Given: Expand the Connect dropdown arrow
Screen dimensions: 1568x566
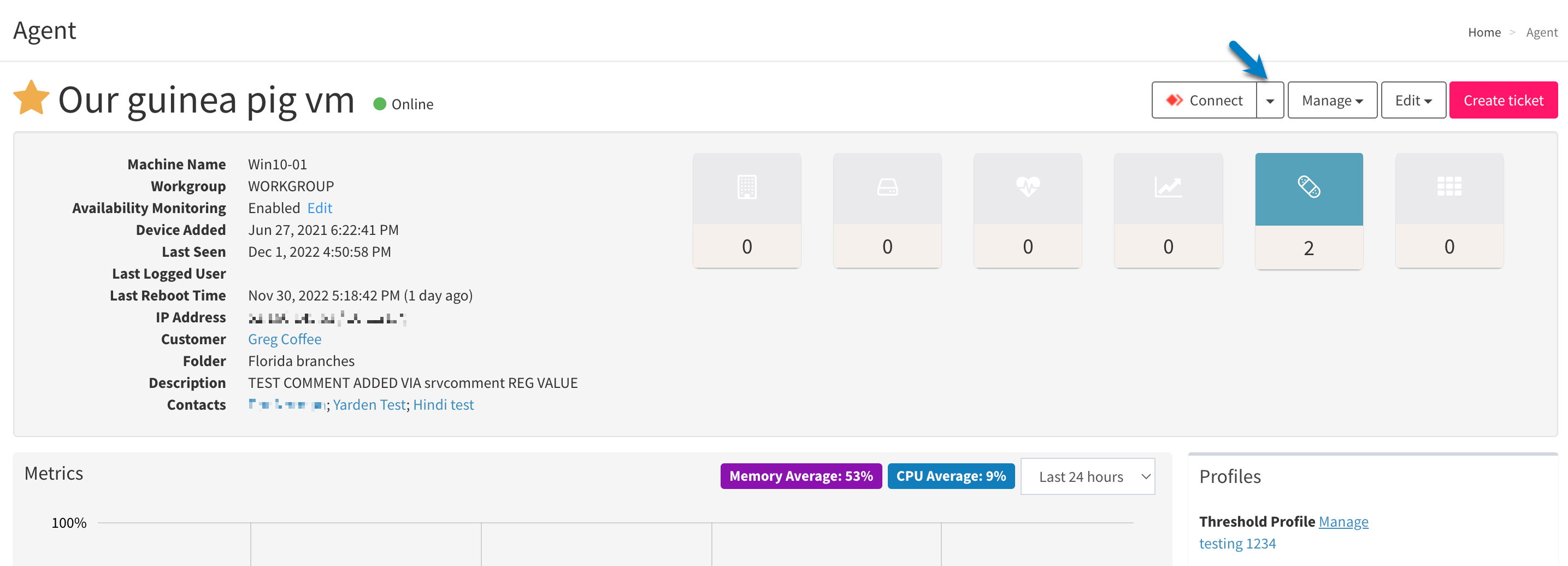Looking at the screenshot, I should click(x=1270, y=101).
